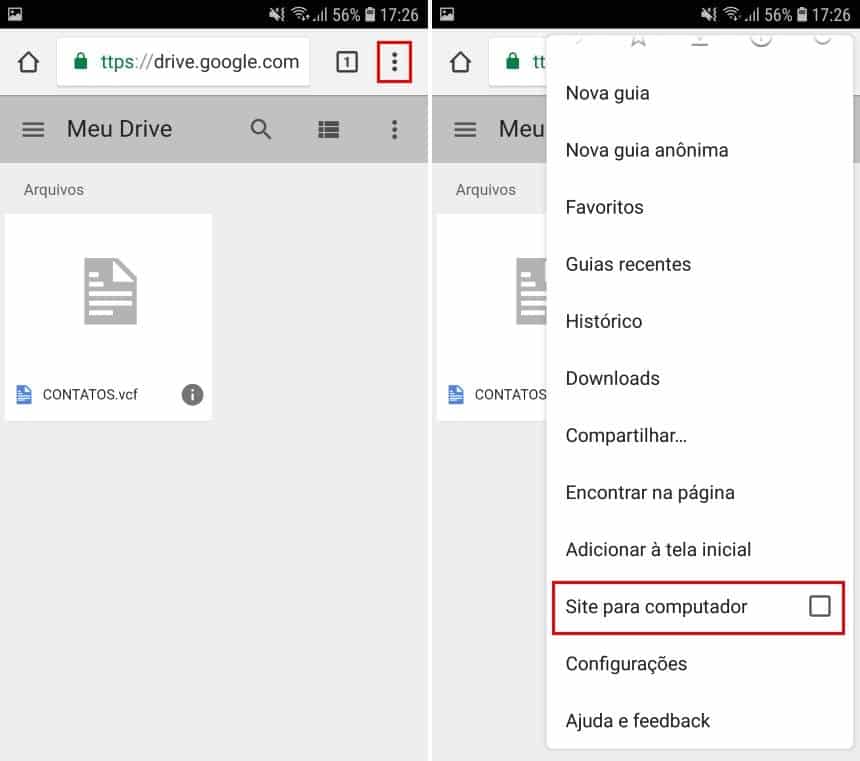
Task: Enable the 'Site para computador' checkbox
Action: tap(819, 606)
